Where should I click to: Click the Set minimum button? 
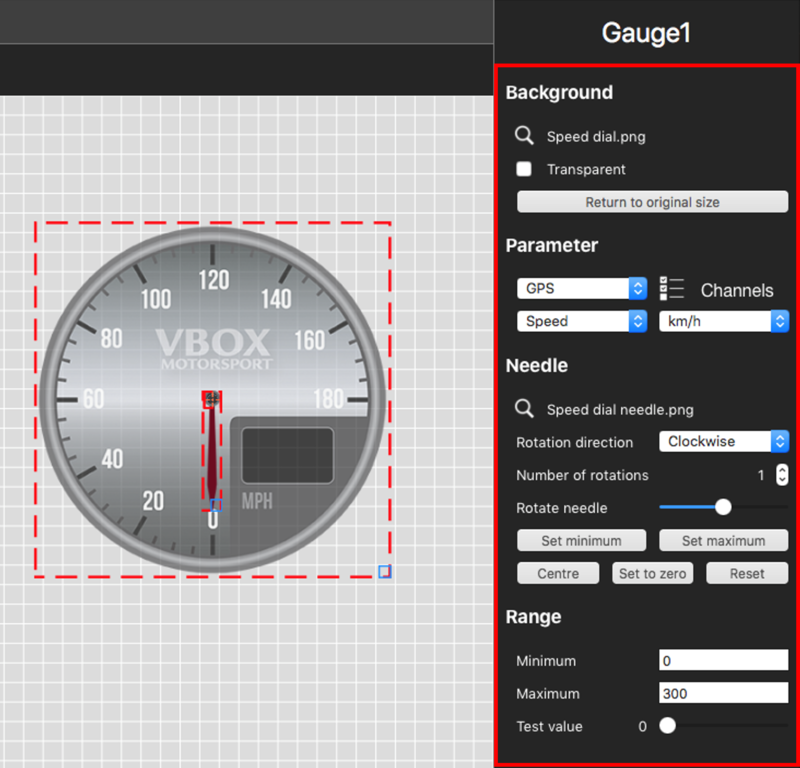click(582, 540)
